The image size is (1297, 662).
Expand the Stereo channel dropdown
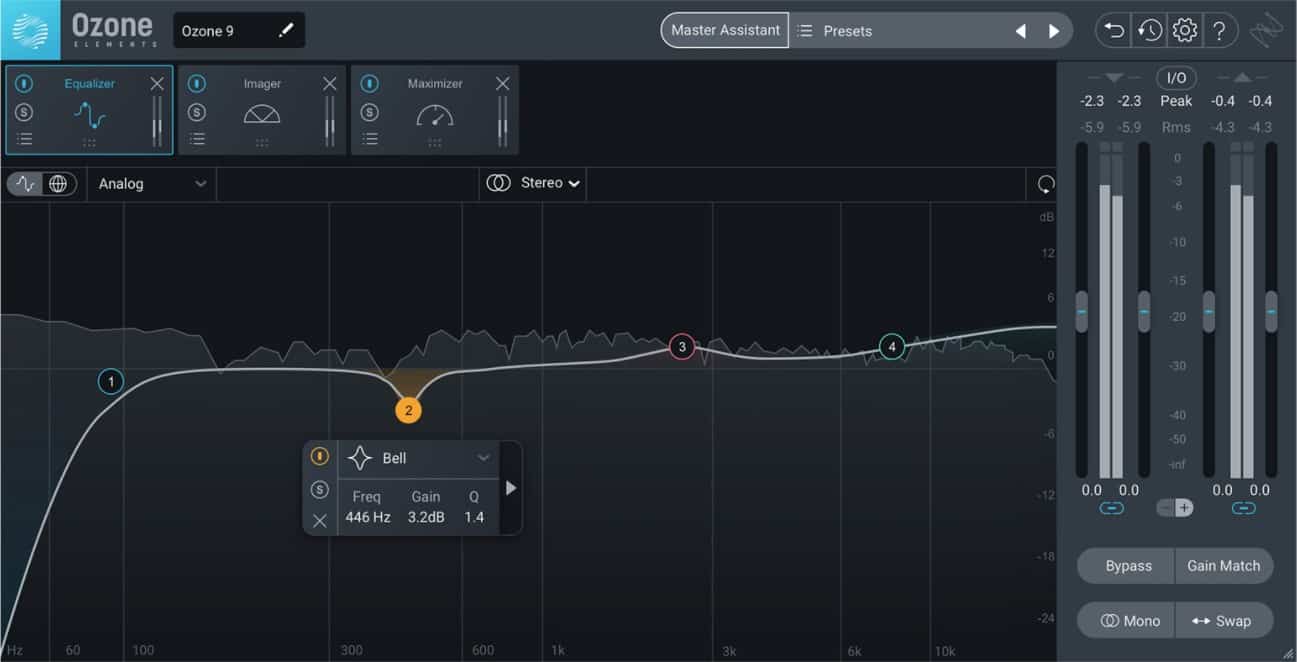(x=533, y=183)
